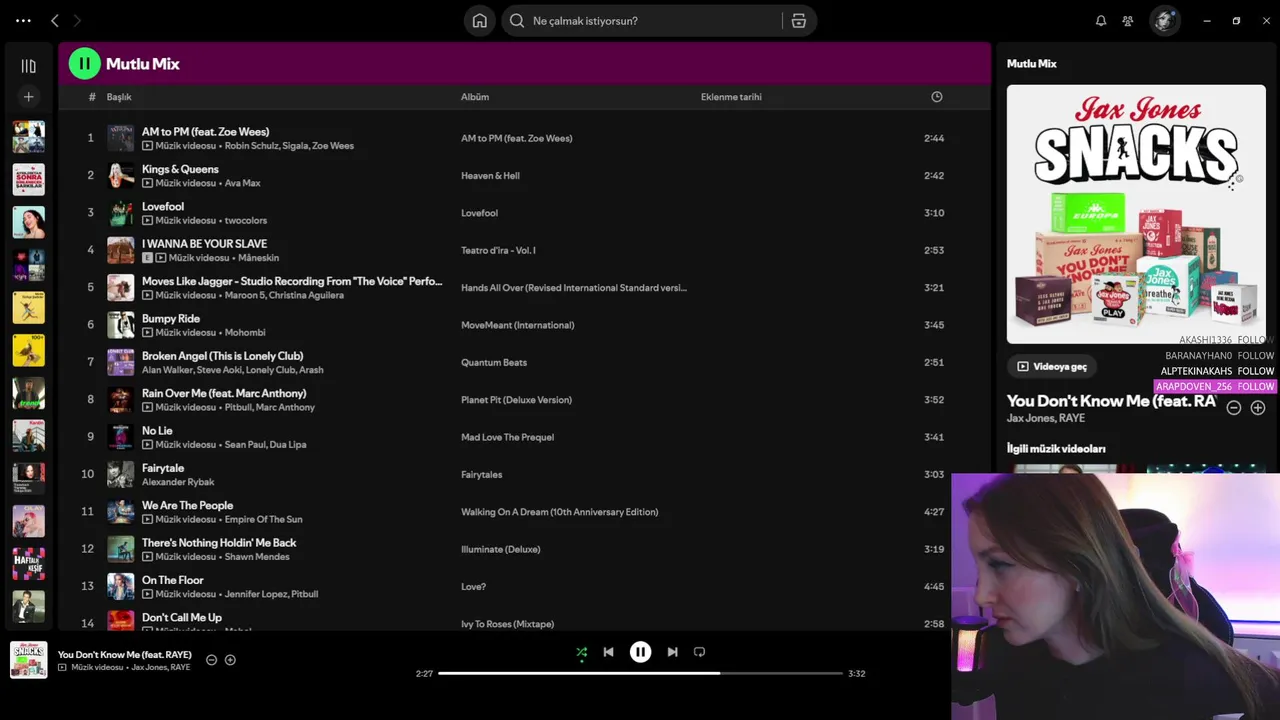Screen dimensions: 1280x720
Task: Open the yellow '100+' playlist in sidebar
Action: (x=28, y=350)
